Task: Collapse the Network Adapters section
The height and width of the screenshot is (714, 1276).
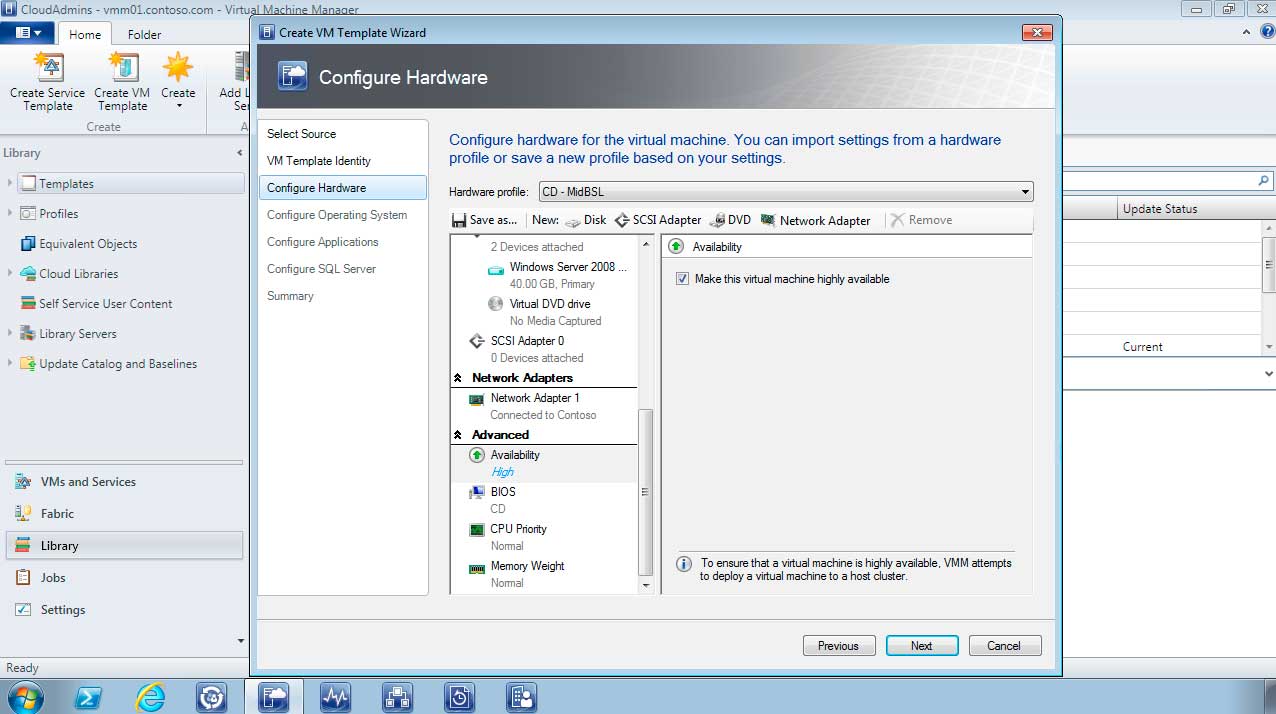Action: click(x=458, y=378)
